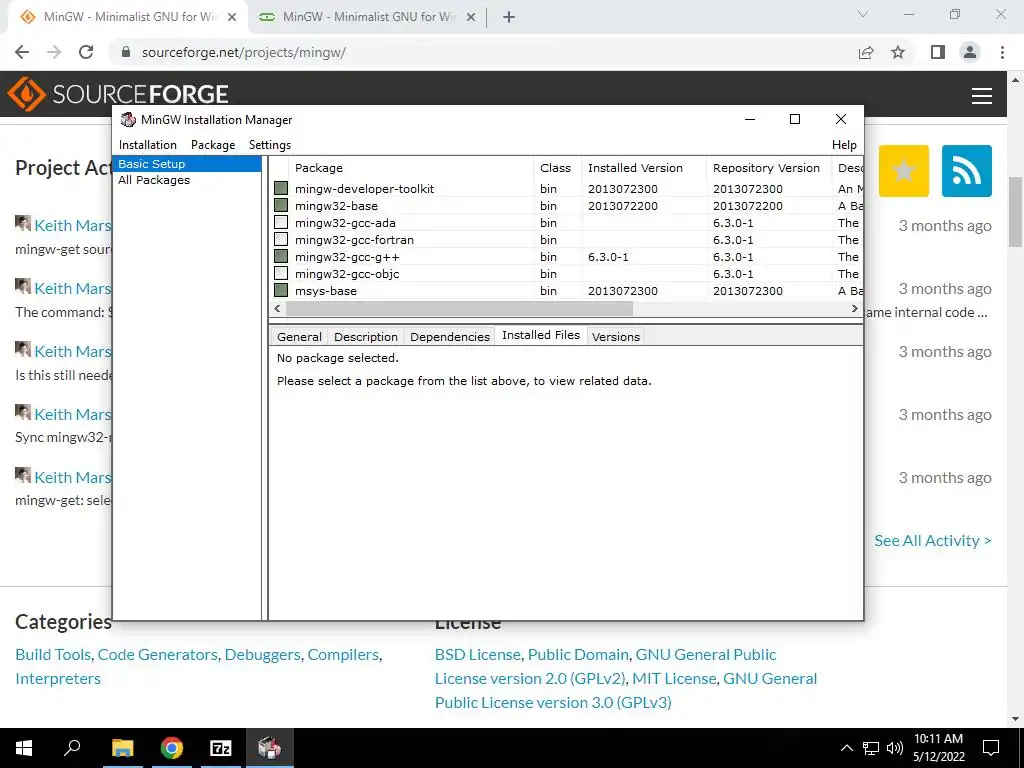Open File Explorer from the taskbar
Image resolution: width=1024 pixels, height=768 pixels.
(122, 748)
